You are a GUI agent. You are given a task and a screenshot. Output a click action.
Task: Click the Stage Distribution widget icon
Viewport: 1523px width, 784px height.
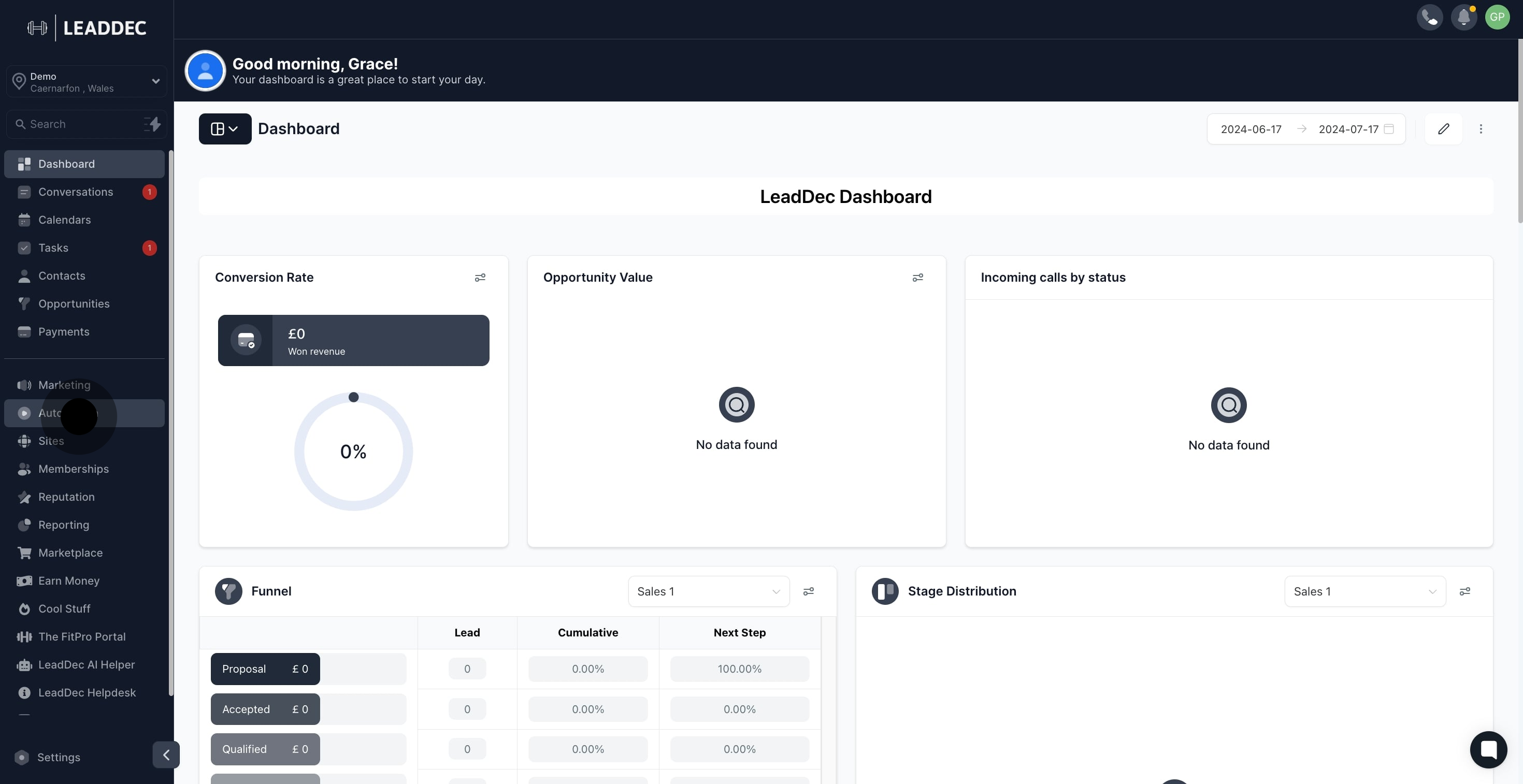point(885,591)
